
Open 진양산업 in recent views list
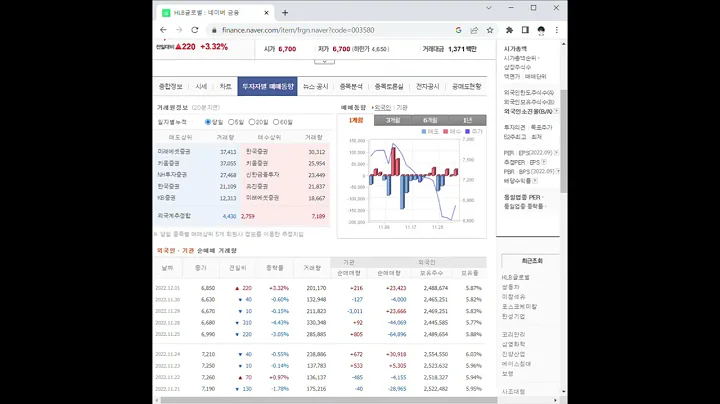point(513,354)
